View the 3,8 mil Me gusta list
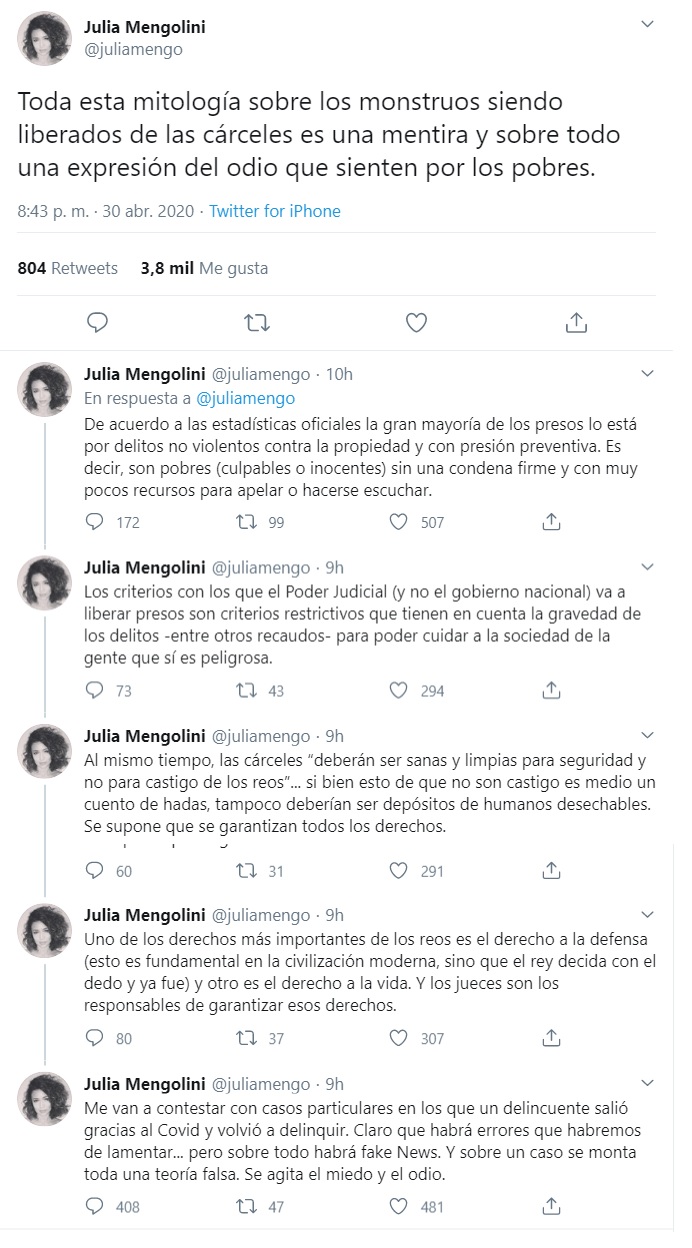The width and height of the screenshot is (692, 1248). click(204, 268)
